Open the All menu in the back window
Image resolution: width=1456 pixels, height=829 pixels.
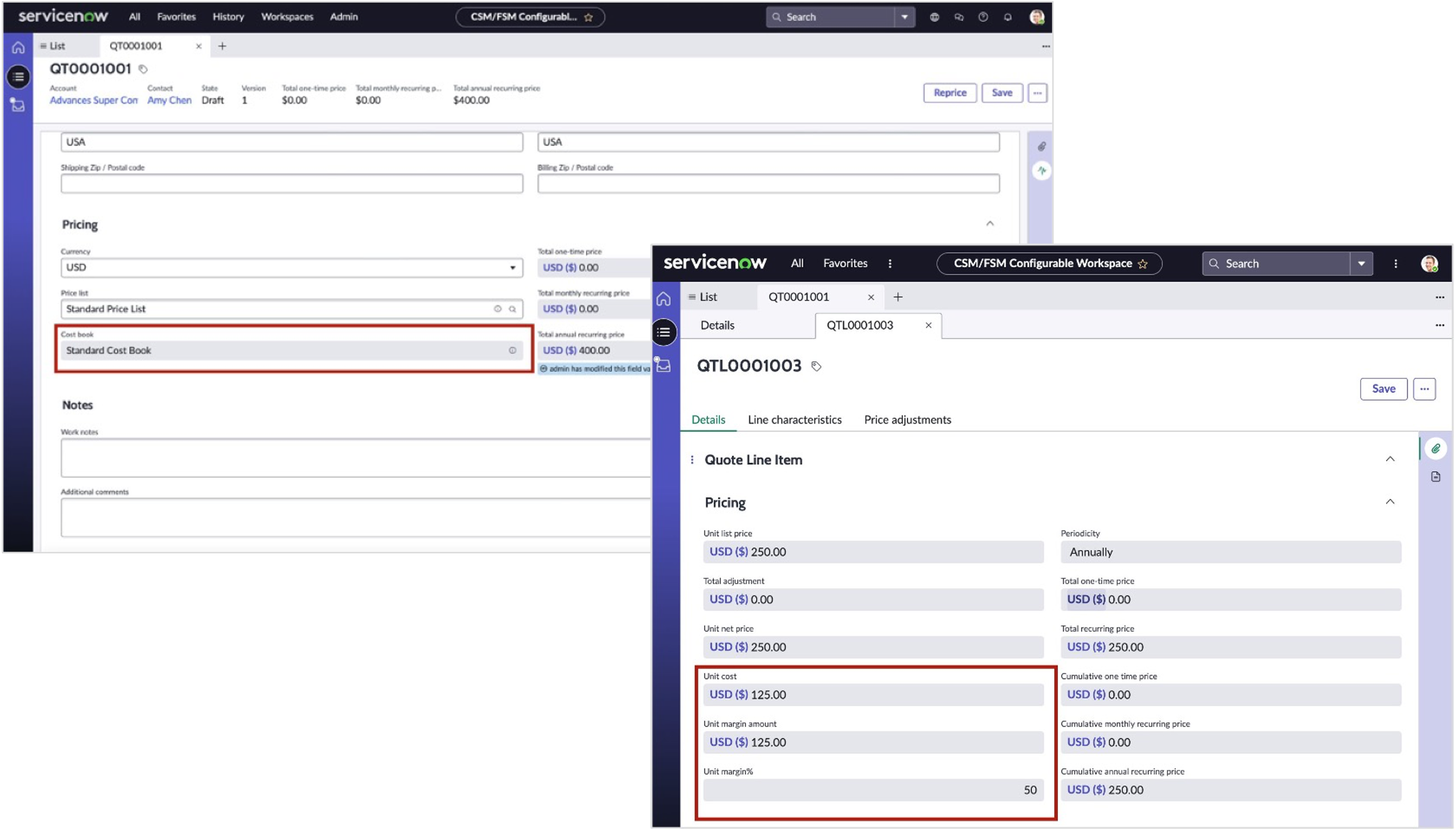tap(135, 17)
